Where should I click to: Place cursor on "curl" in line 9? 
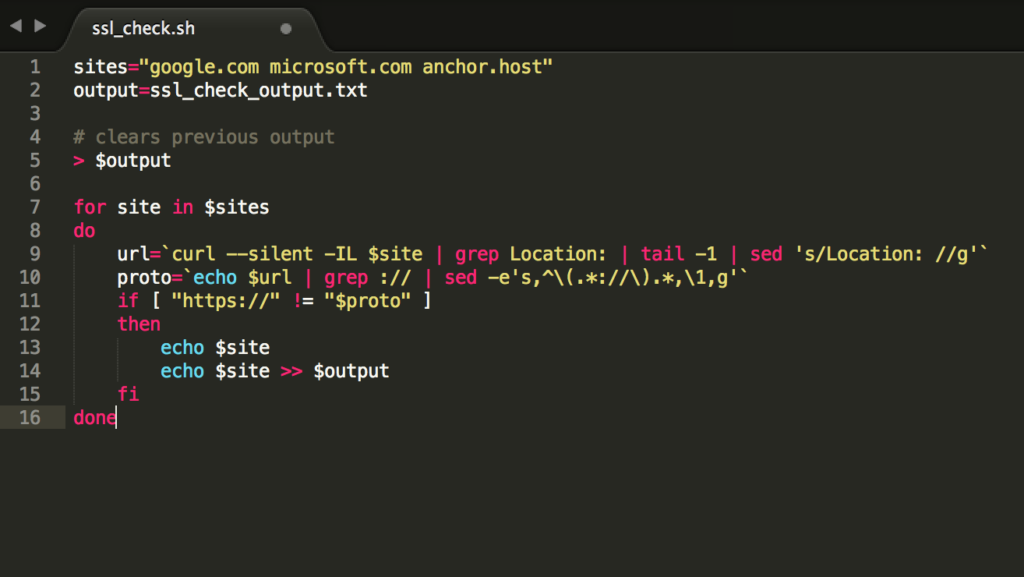(194, 254)
